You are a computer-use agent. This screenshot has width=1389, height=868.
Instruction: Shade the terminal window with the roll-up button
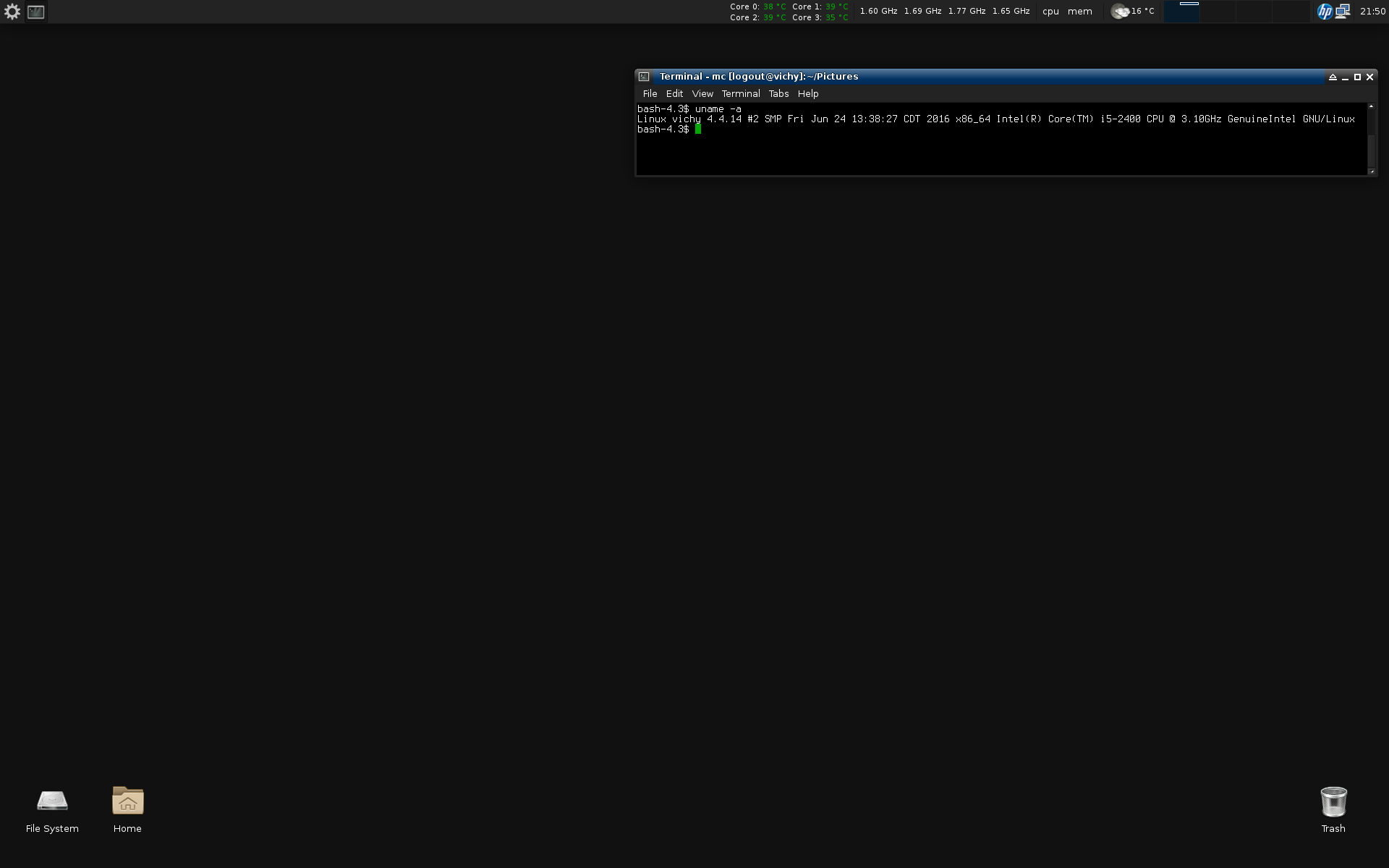click(x=1333, y=77)
